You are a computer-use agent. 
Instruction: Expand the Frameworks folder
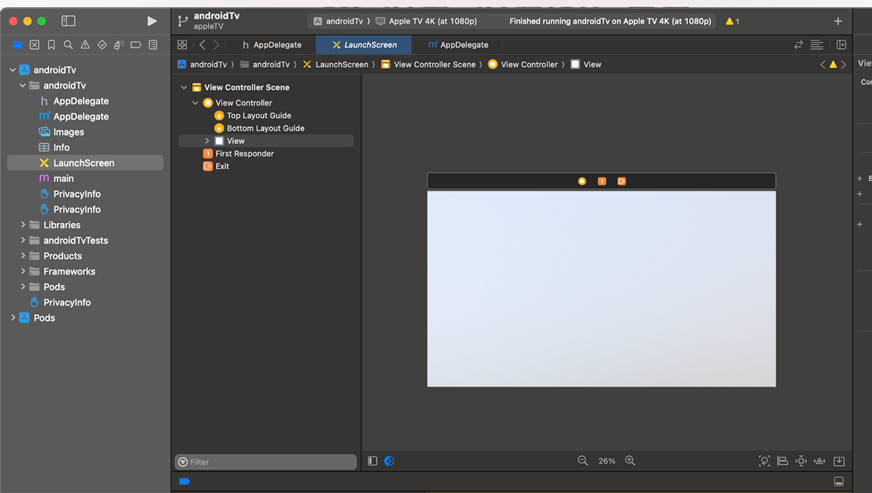coord(23,272)
